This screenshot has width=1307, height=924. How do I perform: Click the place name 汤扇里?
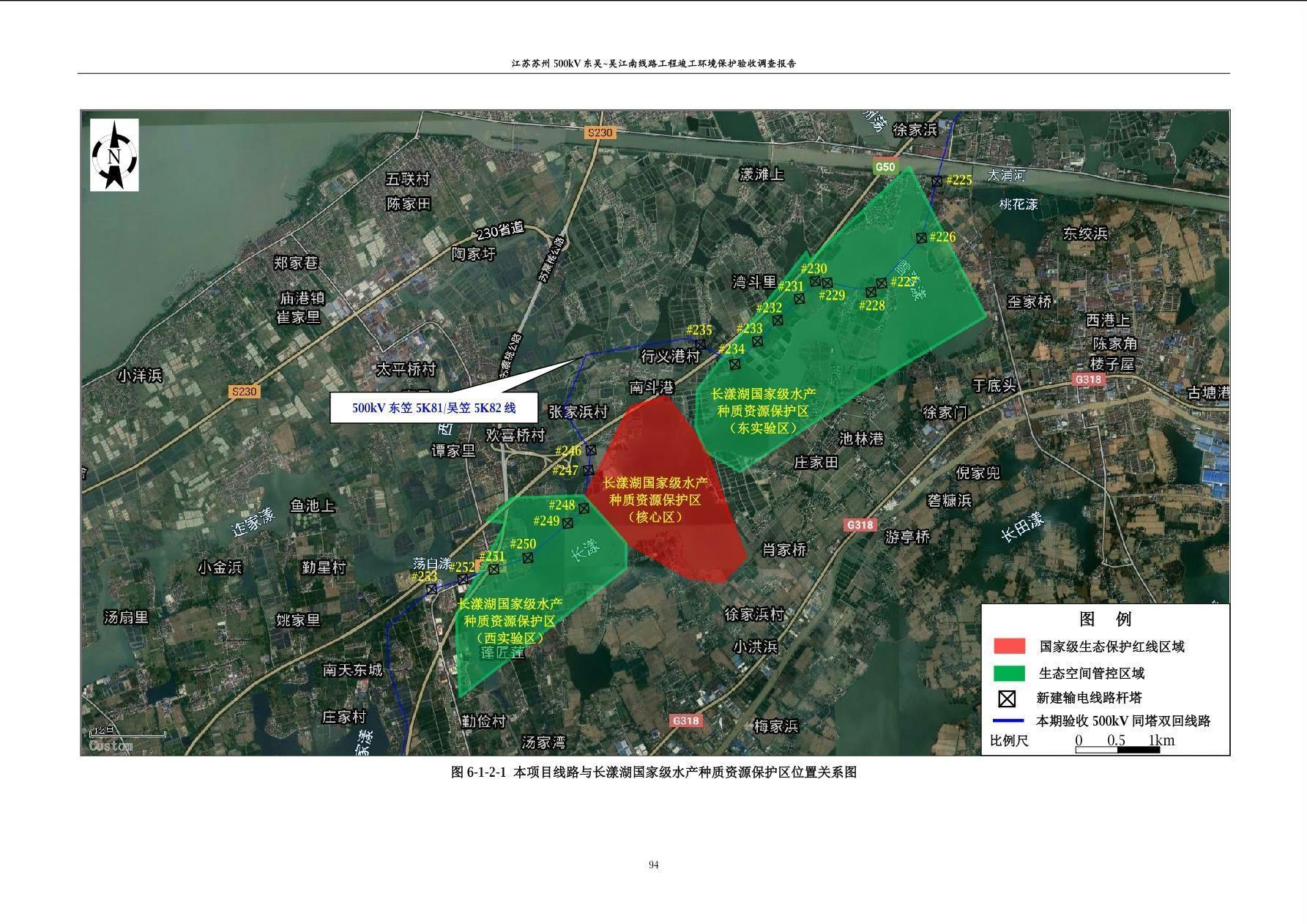point(126,616)
